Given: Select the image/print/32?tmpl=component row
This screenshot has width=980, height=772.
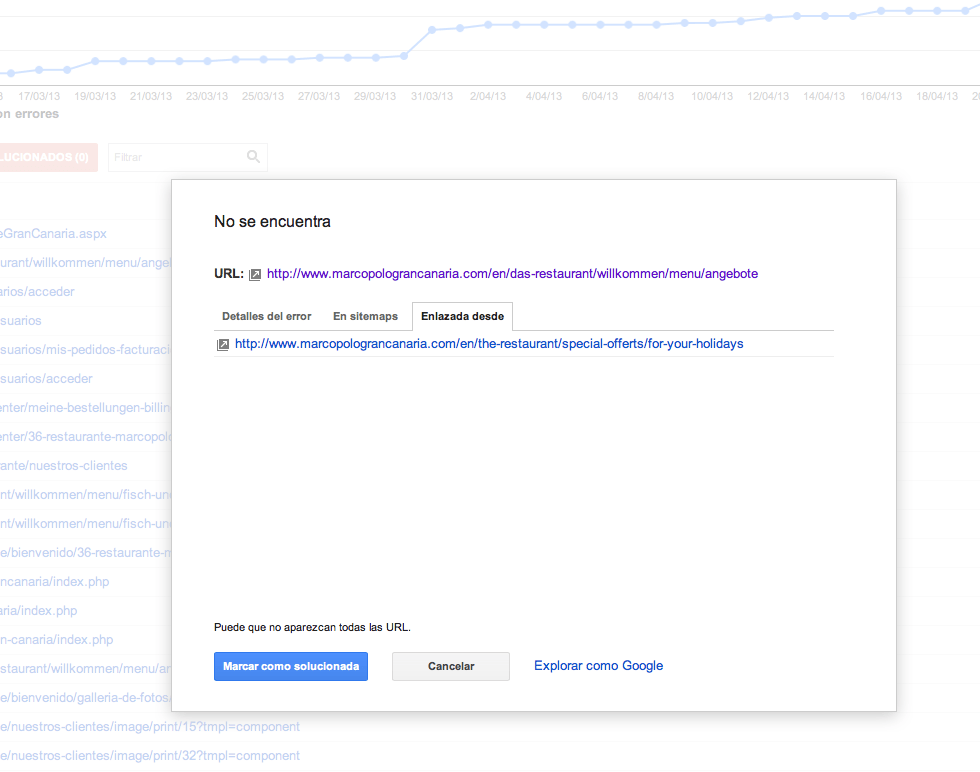Looking at the screenshot, I should (150, 756).
